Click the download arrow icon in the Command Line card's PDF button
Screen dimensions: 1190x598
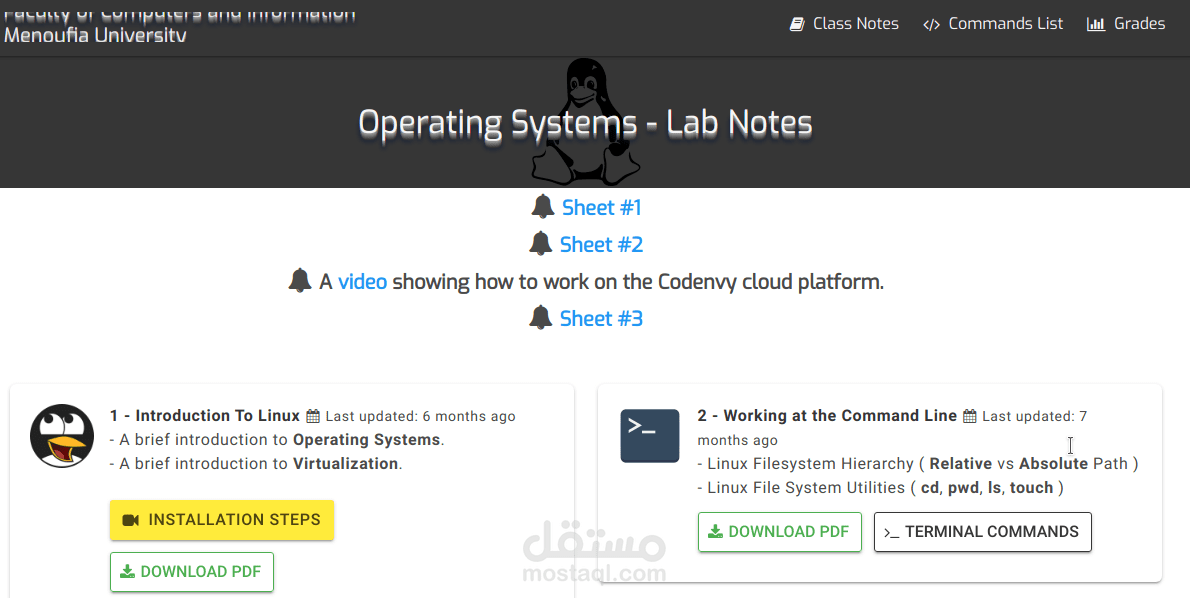(715, 532)
